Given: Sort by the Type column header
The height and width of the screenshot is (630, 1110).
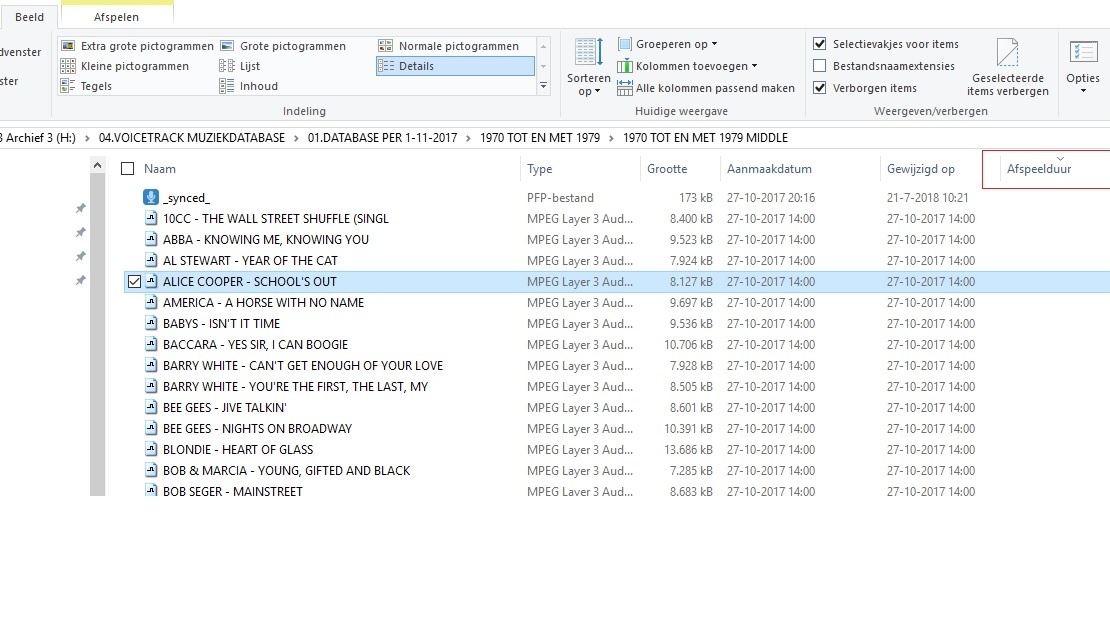Looking at the screenshot, I should (x=539, y=168).
